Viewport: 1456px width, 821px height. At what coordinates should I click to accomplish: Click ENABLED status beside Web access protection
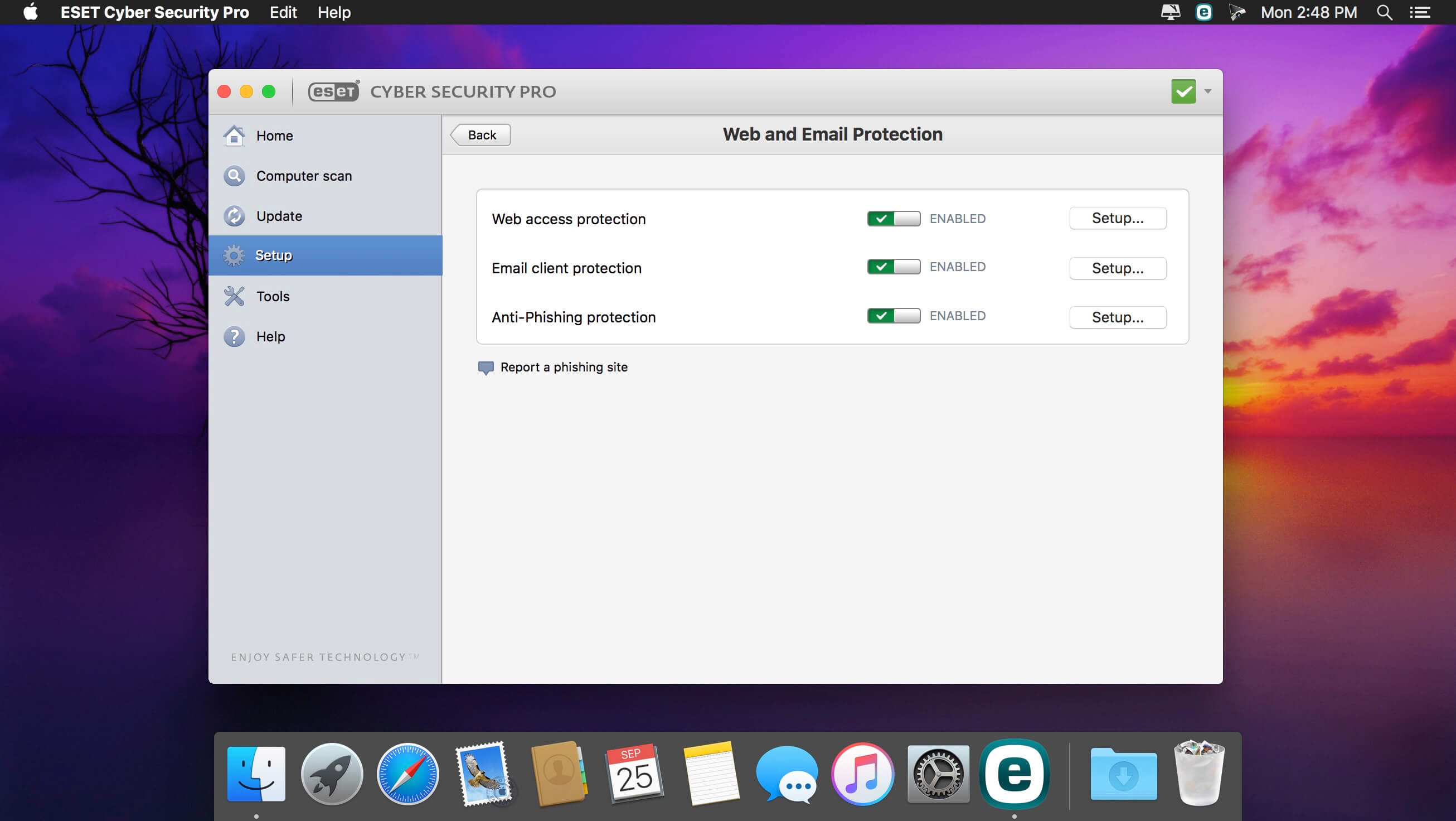(x=958, y=219)
